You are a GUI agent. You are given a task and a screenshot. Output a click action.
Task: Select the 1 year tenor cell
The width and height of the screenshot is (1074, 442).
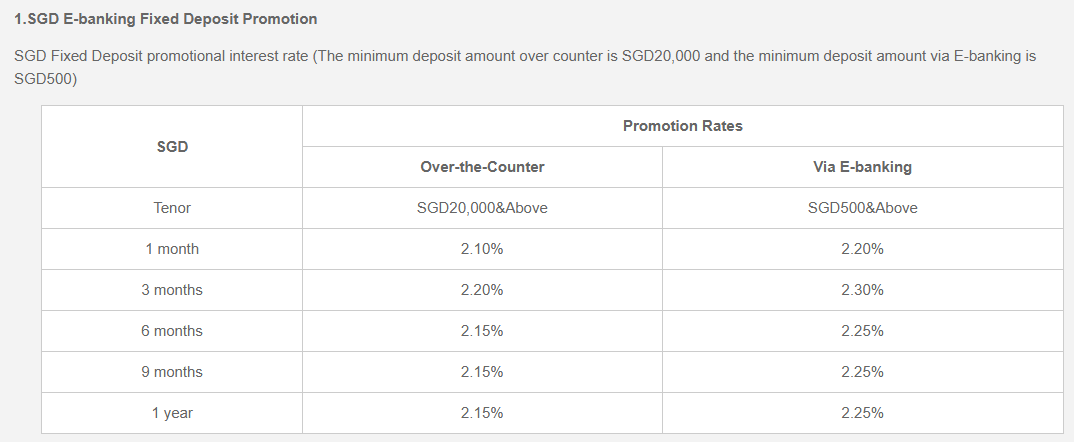pos(172,413)
